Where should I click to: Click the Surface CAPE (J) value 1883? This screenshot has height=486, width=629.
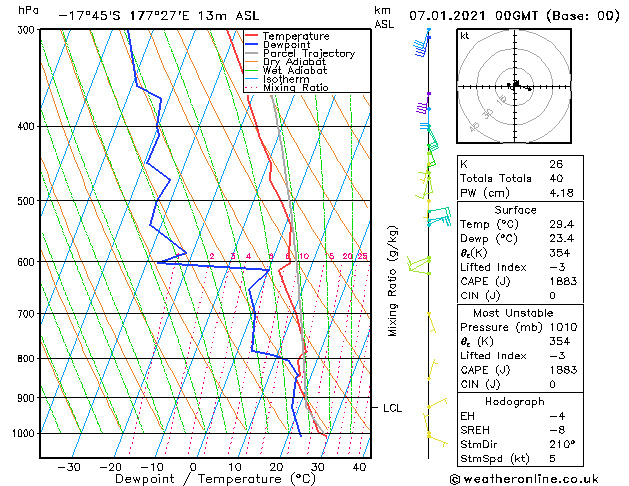point(563,281)
